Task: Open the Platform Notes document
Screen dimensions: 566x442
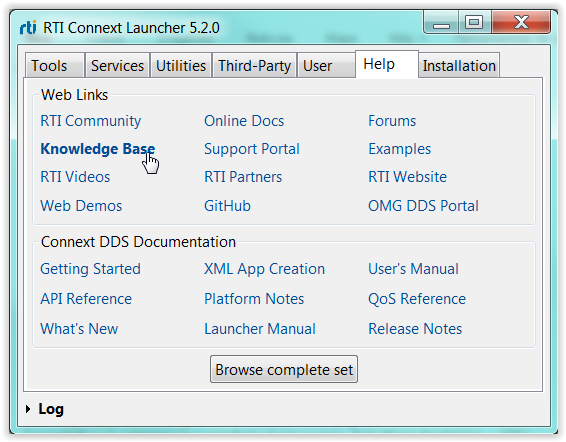Action: click(254, 299)
